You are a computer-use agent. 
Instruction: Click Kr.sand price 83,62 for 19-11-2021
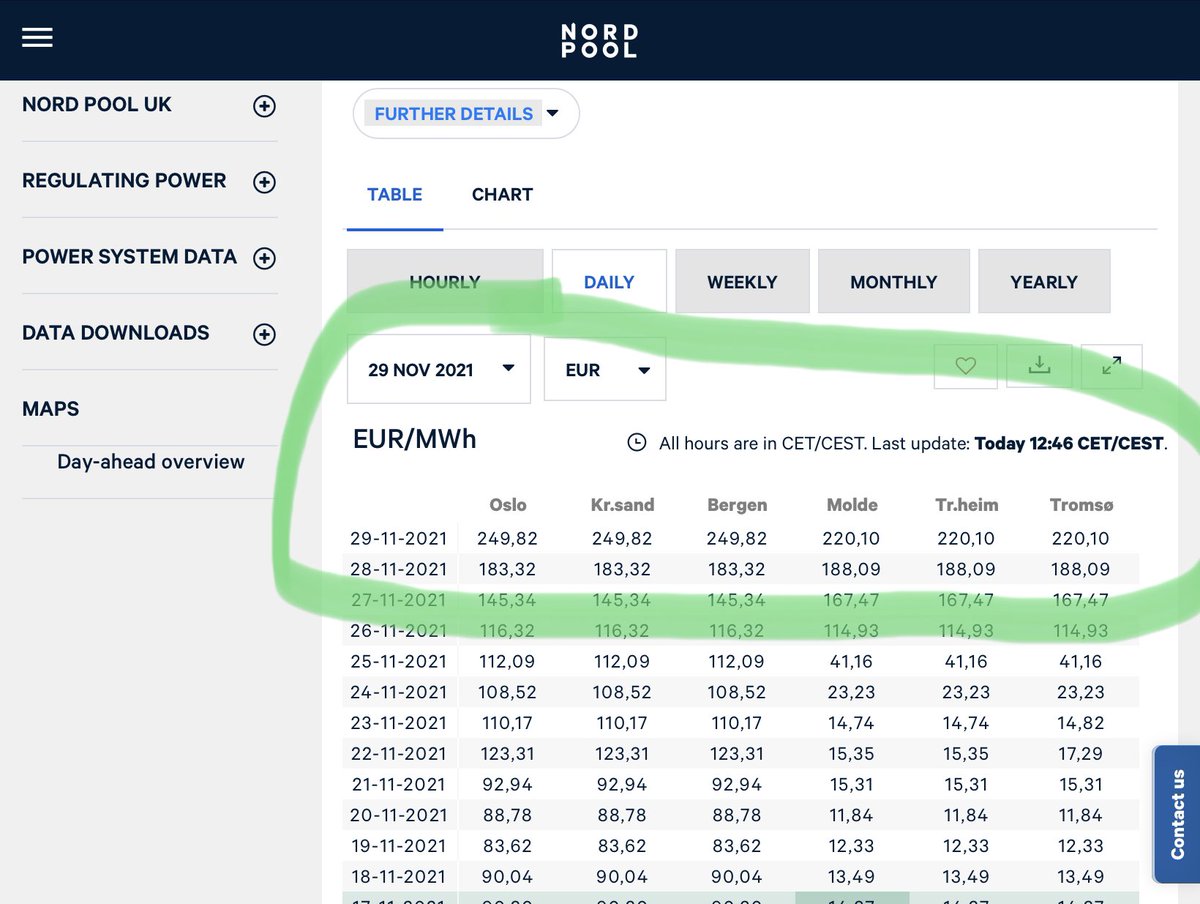pos(622,846)
